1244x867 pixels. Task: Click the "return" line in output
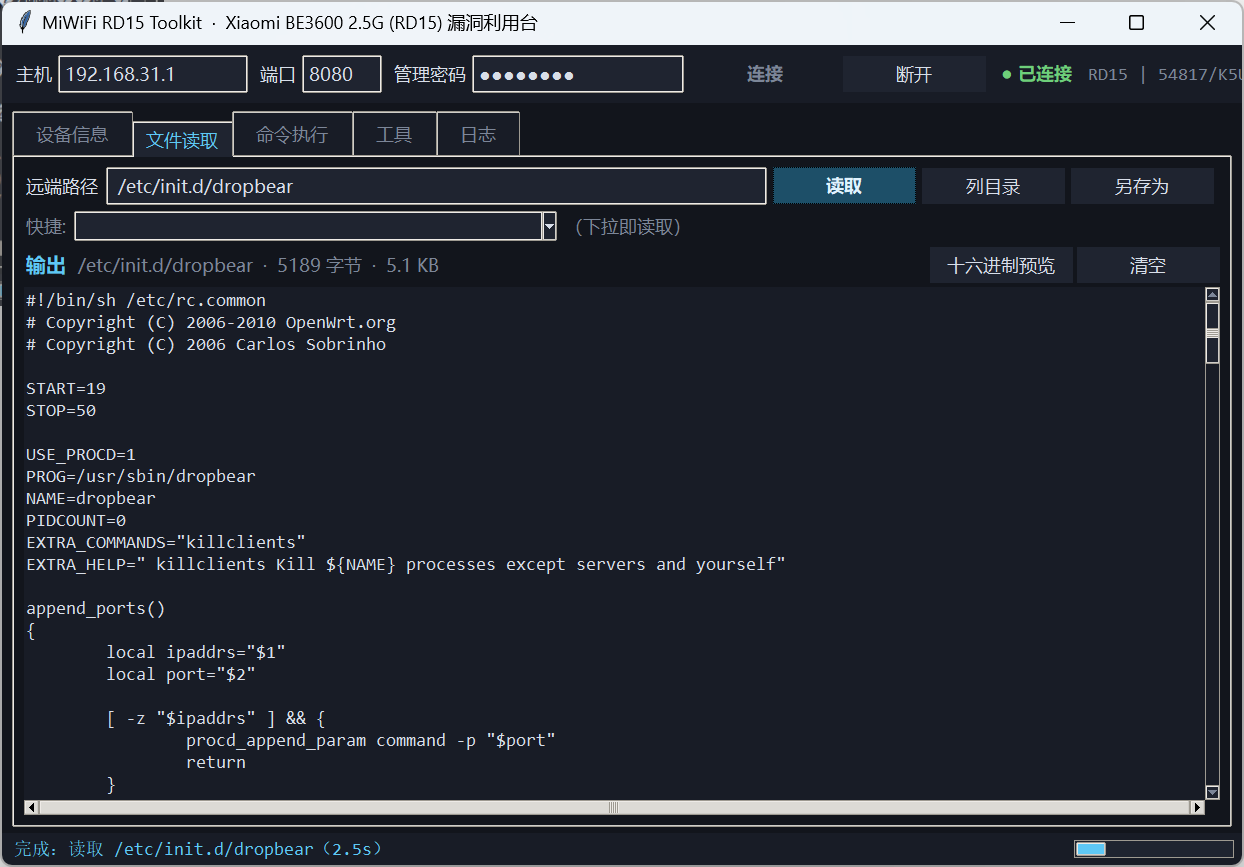point(216,762)
